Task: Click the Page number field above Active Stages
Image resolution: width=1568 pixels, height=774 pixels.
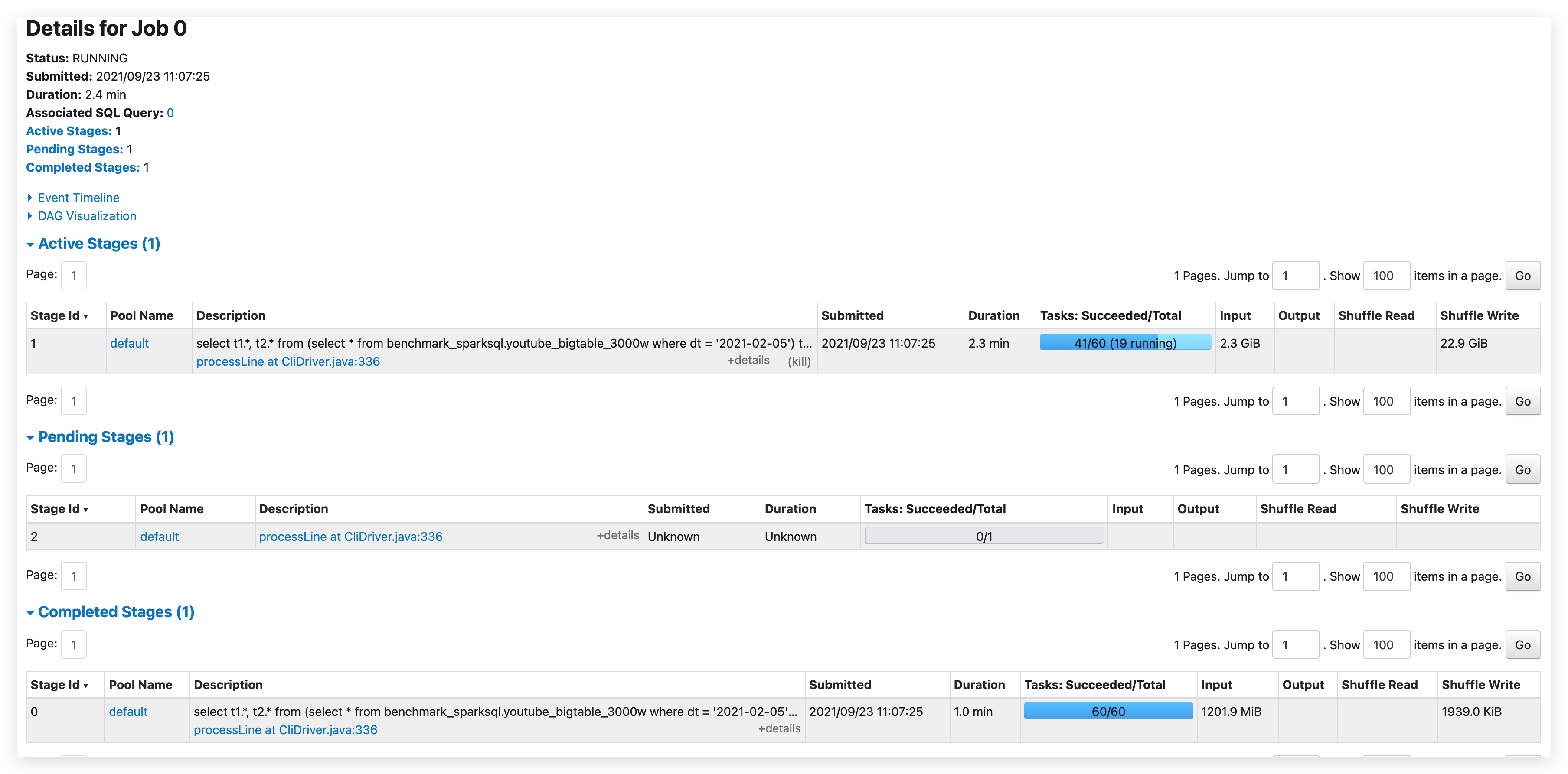Action: [73, 275]
